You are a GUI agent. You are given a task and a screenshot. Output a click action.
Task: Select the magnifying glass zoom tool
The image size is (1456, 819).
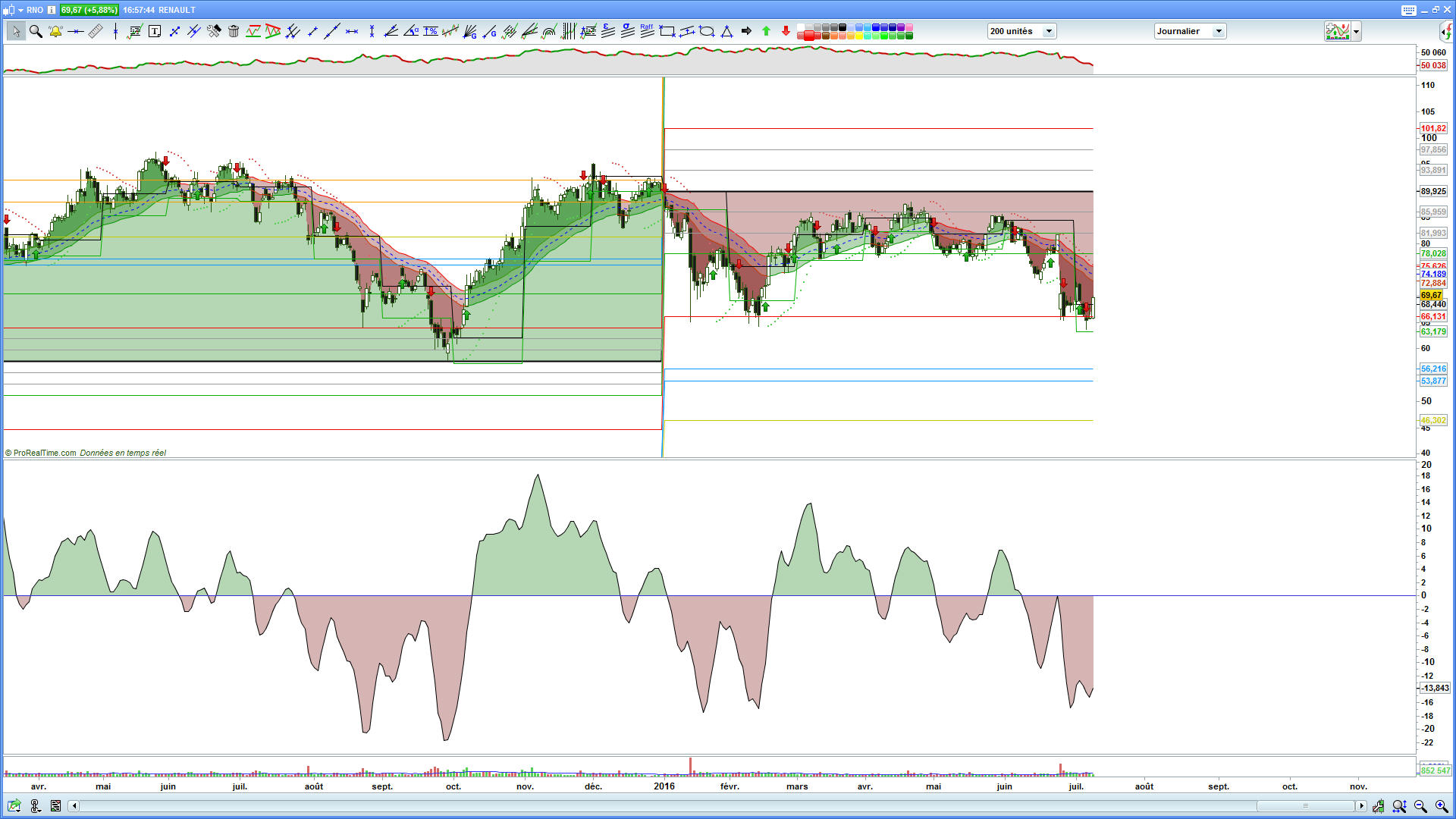(x=36, y=31)
